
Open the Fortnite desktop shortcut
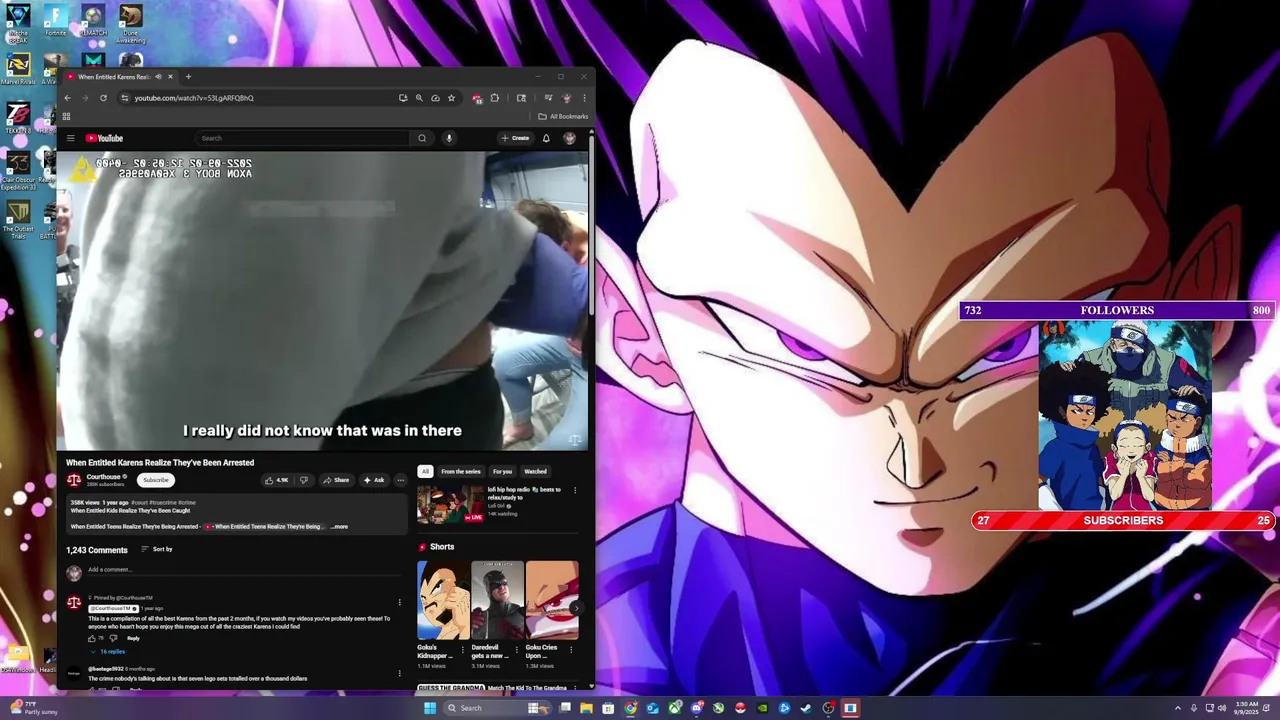[x=56, y=20]
